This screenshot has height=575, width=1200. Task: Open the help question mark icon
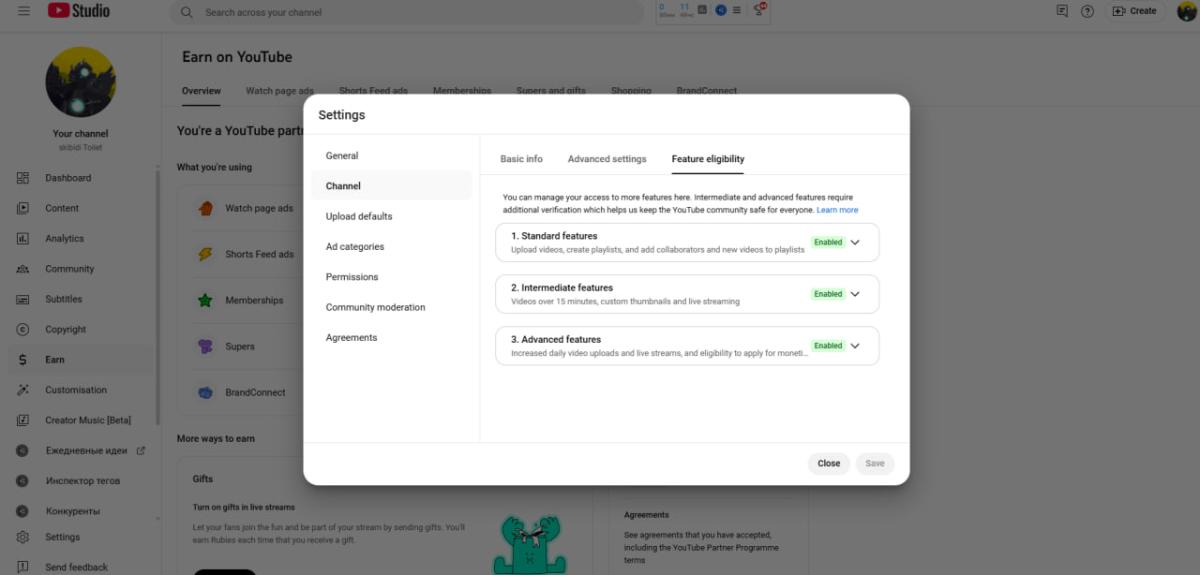pyautogui.click(x=1087, y=11)
